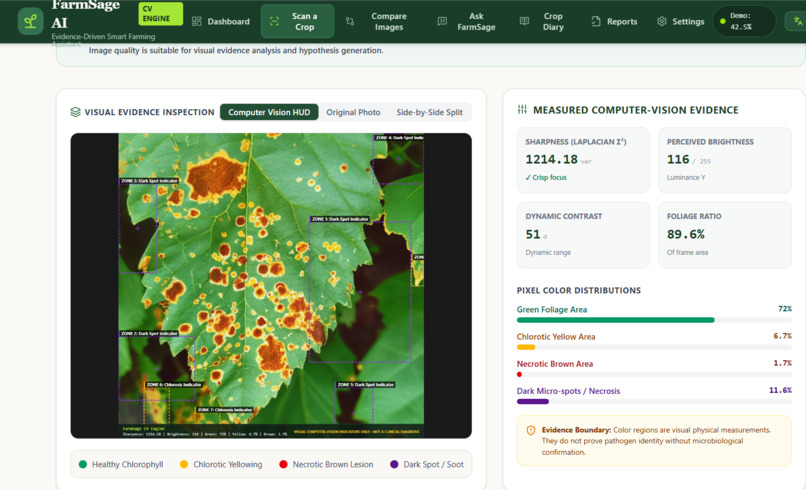The height and width of the screenshot is (489, 806).
Task: Click the ZONE 6 Chlorosis Indicator label
Action: click(x=174, y=385)
